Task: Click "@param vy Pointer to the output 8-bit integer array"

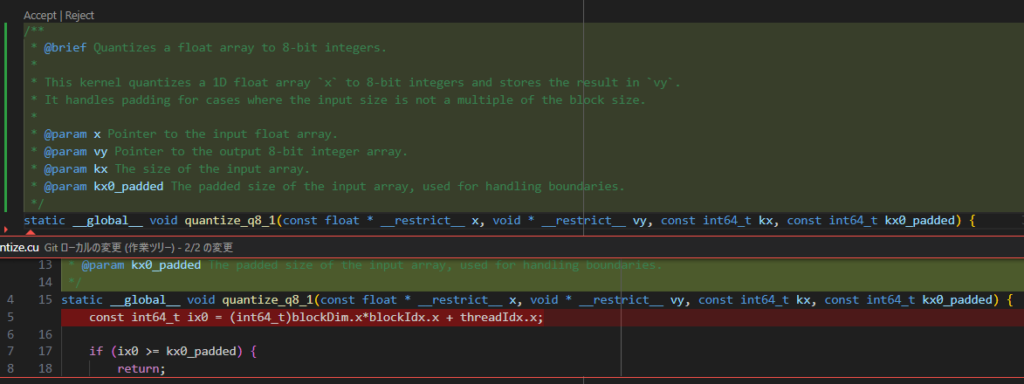Action: point(219,152)
